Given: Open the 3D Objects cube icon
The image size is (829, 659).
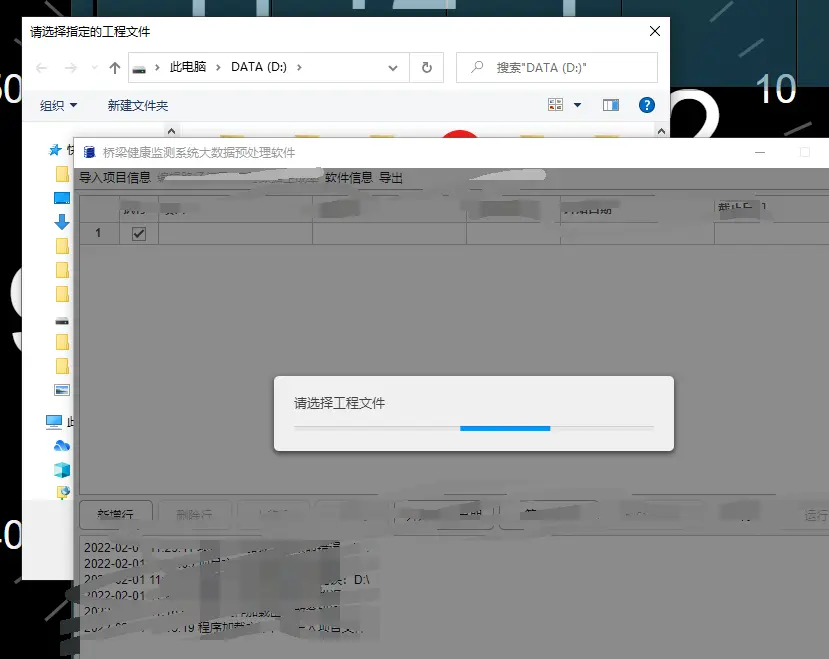Looking at the screenshot, I should (62, 470).
